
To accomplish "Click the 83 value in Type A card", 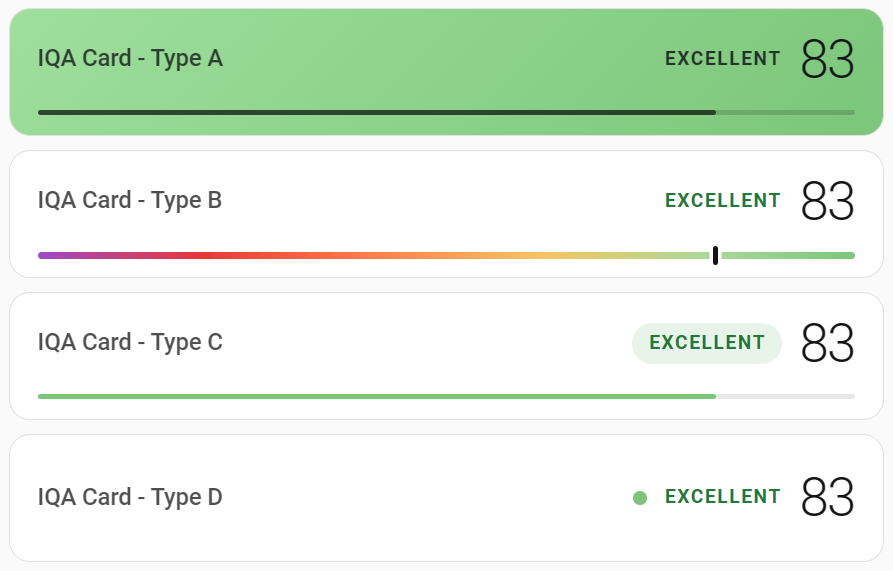I will 828,59.
